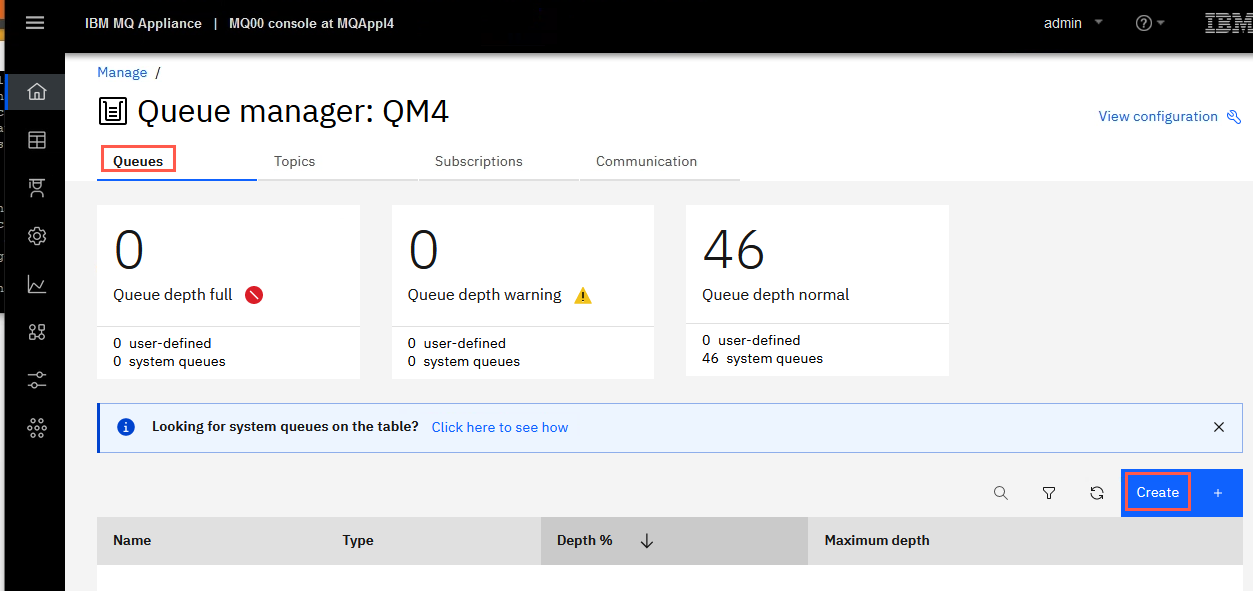Screen dimensions: 1253x591
Task: Click 'MQ00 console at MQAppl4' header text
Action: (312, 23)
